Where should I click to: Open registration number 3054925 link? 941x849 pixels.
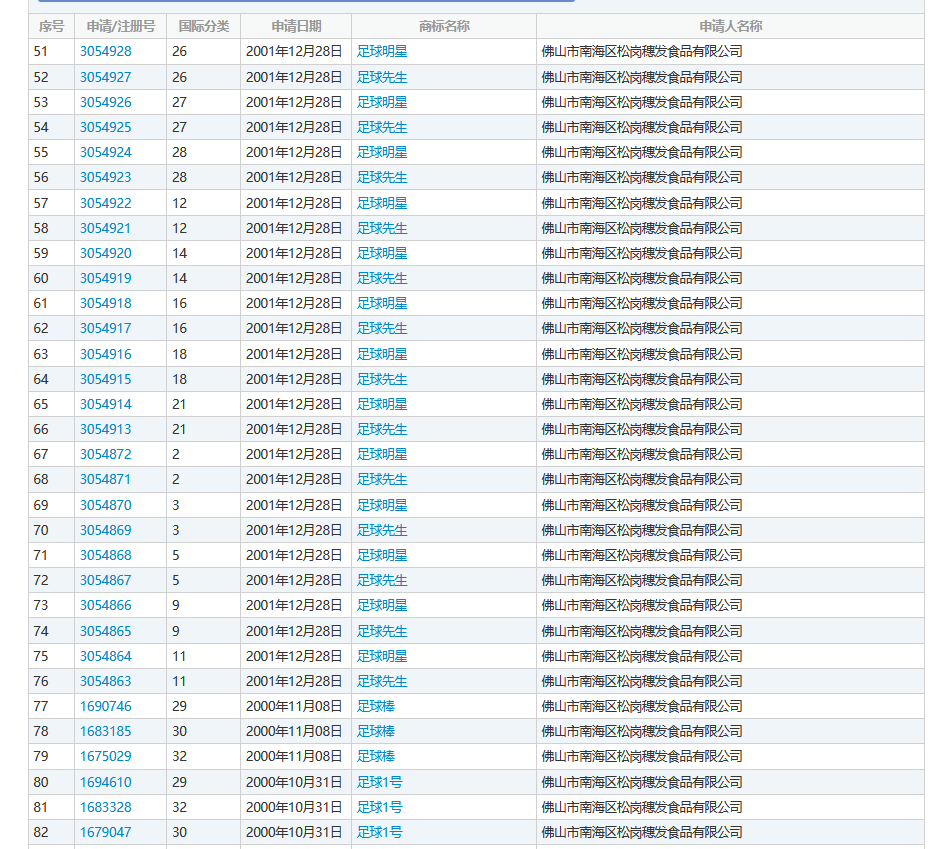pos(105,127)
